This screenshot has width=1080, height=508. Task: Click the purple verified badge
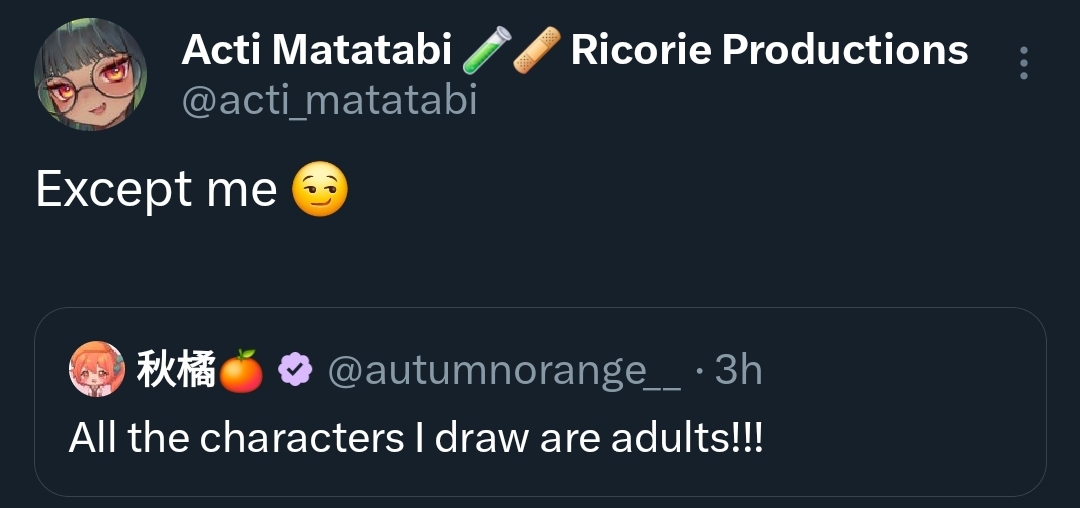click(294, 371)
